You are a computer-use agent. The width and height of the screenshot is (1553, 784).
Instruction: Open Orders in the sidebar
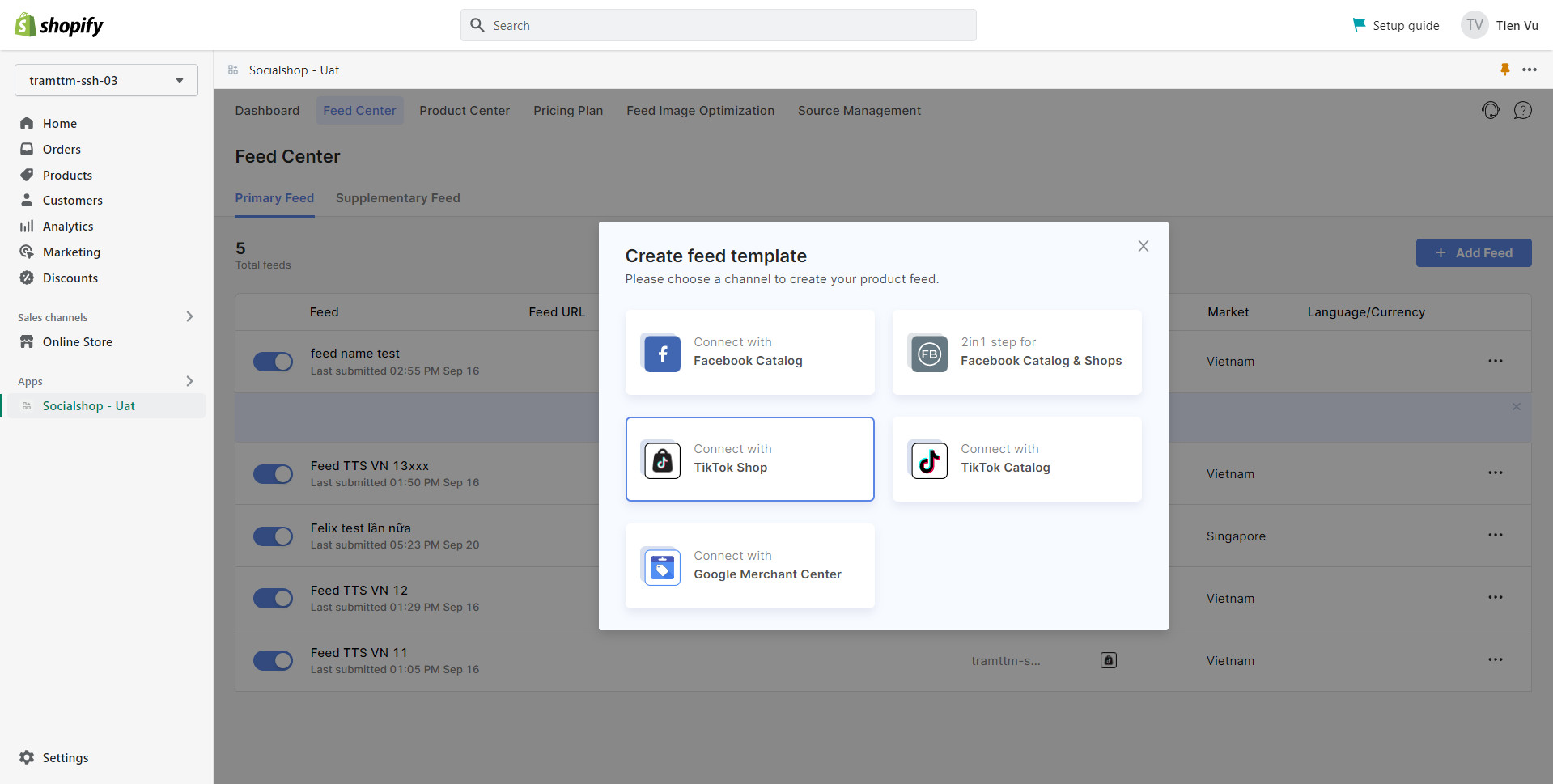[x=62, y=149]
